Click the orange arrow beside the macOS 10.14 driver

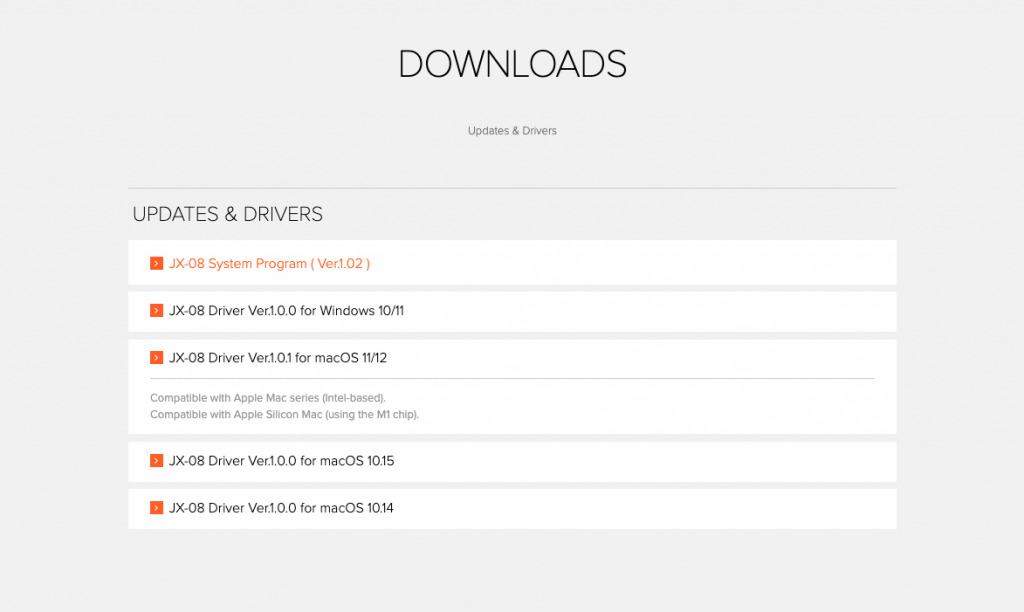pos(157,508)
